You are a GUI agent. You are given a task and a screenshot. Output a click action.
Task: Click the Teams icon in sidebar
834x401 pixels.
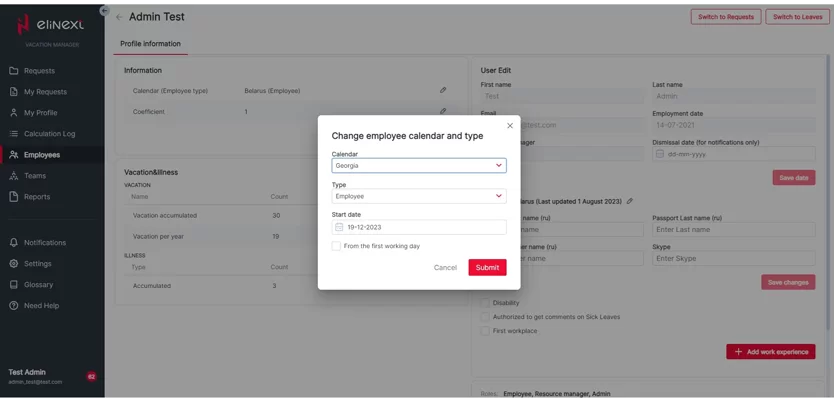14,176
